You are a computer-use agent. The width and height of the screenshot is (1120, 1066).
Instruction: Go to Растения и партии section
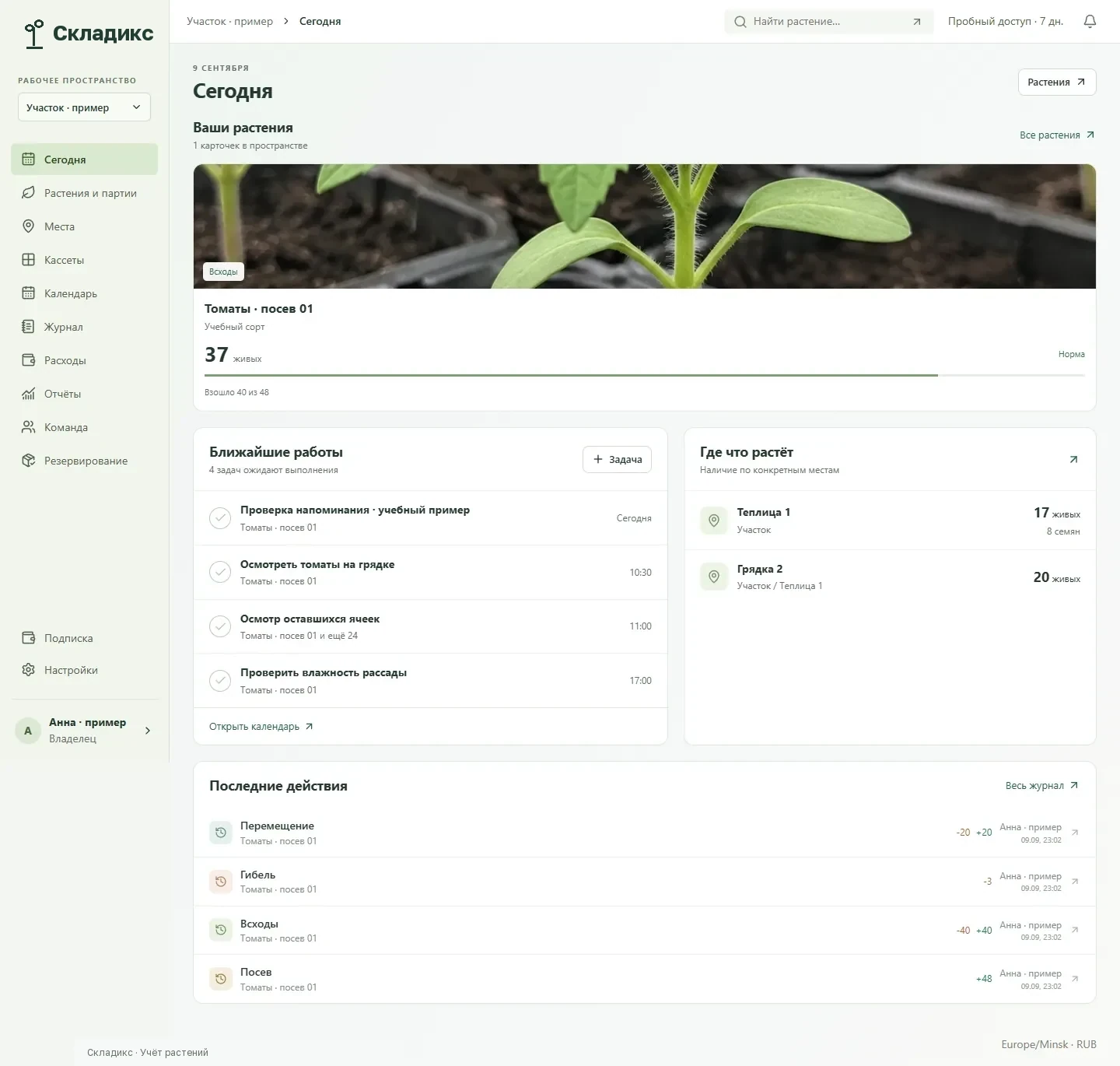coord(84,193)
